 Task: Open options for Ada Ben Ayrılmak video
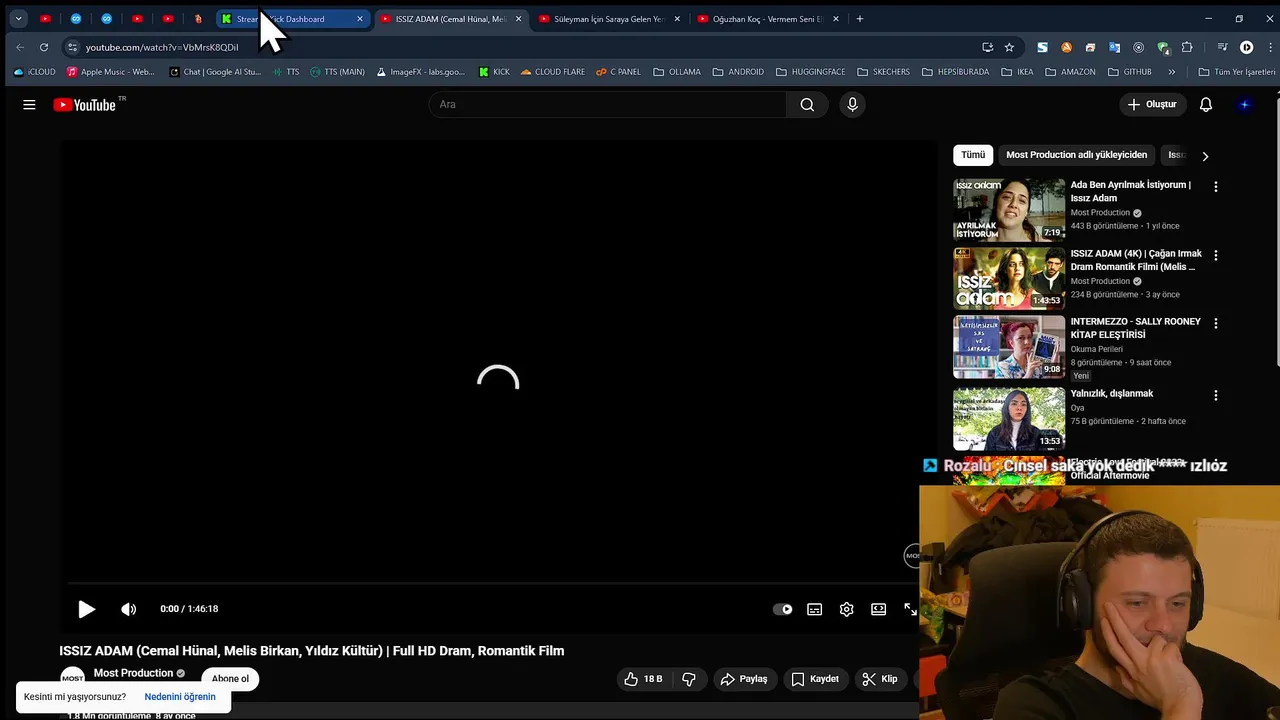[1216, 187]
